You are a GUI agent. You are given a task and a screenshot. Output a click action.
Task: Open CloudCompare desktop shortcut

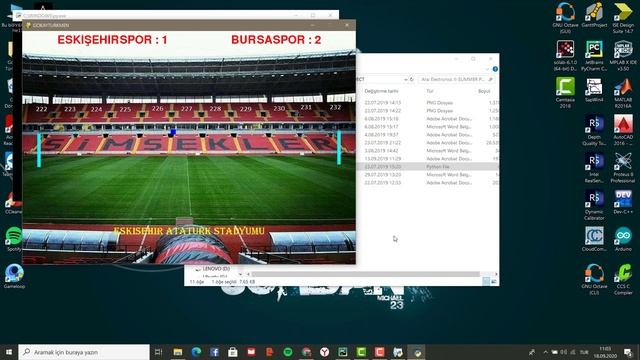[594, 240]
